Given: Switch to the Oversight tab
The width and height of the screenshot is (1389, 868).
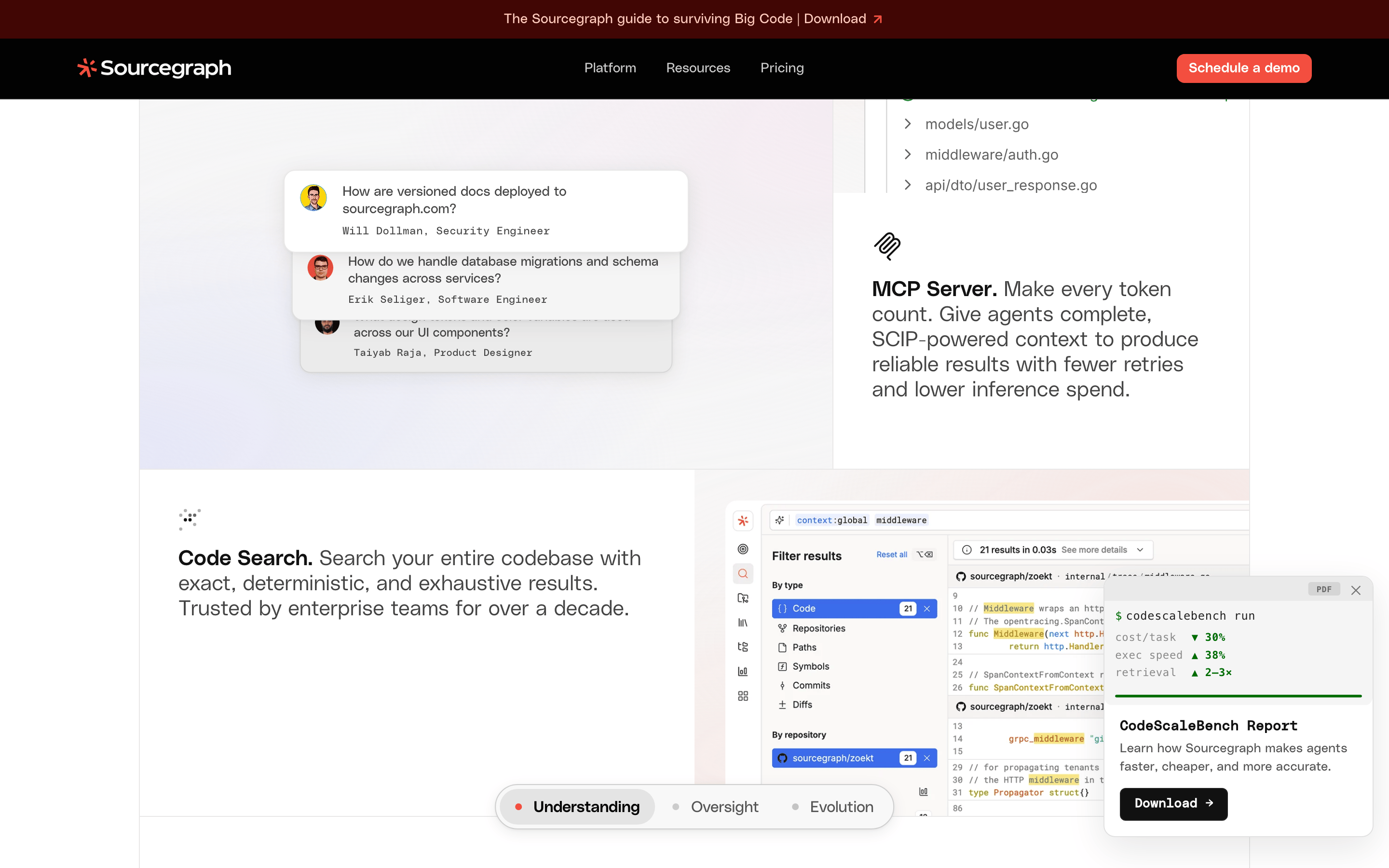Looking at the screenshot, I should tap(715, 807).
